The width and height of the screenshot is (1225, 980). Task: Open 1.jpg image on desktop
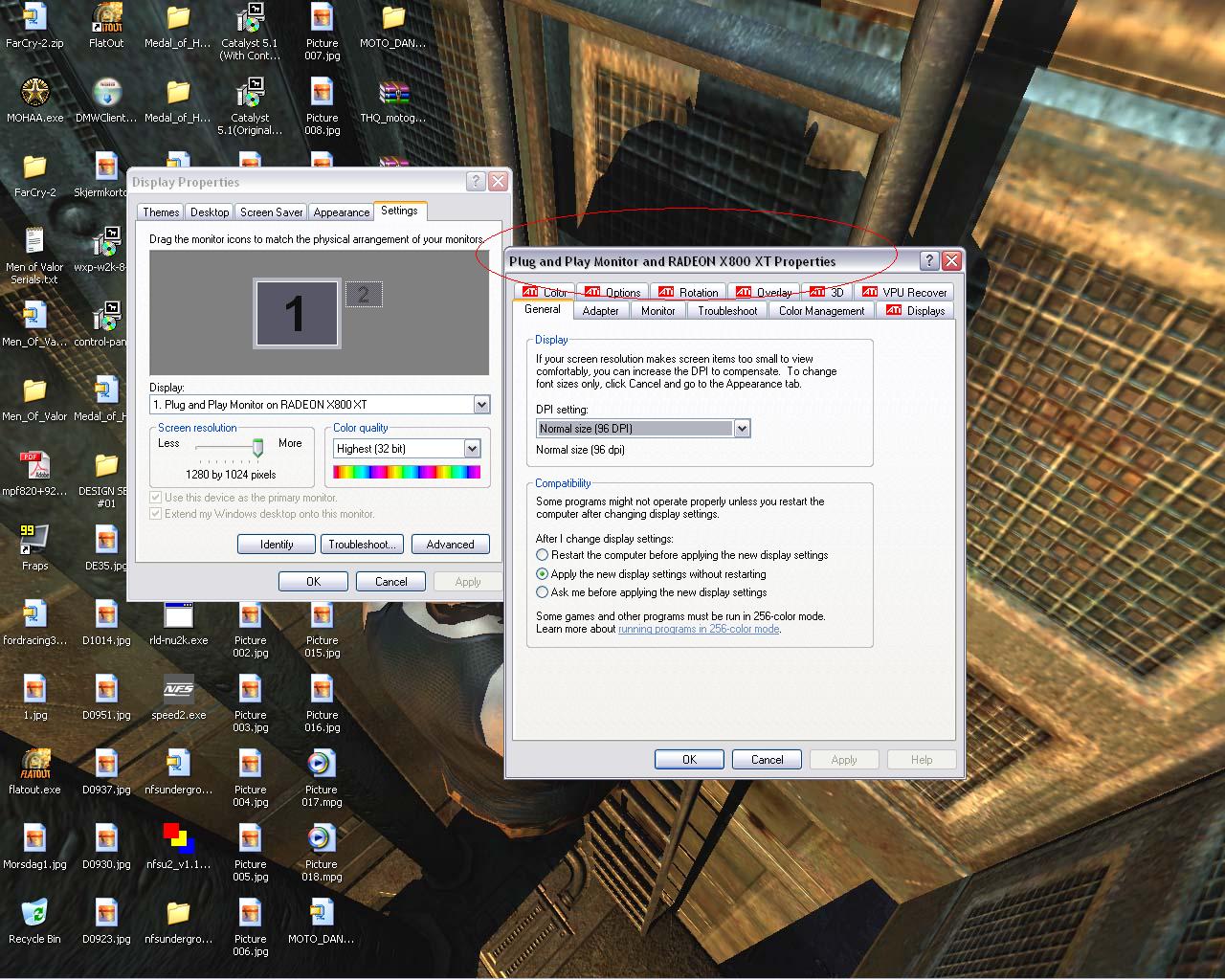click(34, 698)
